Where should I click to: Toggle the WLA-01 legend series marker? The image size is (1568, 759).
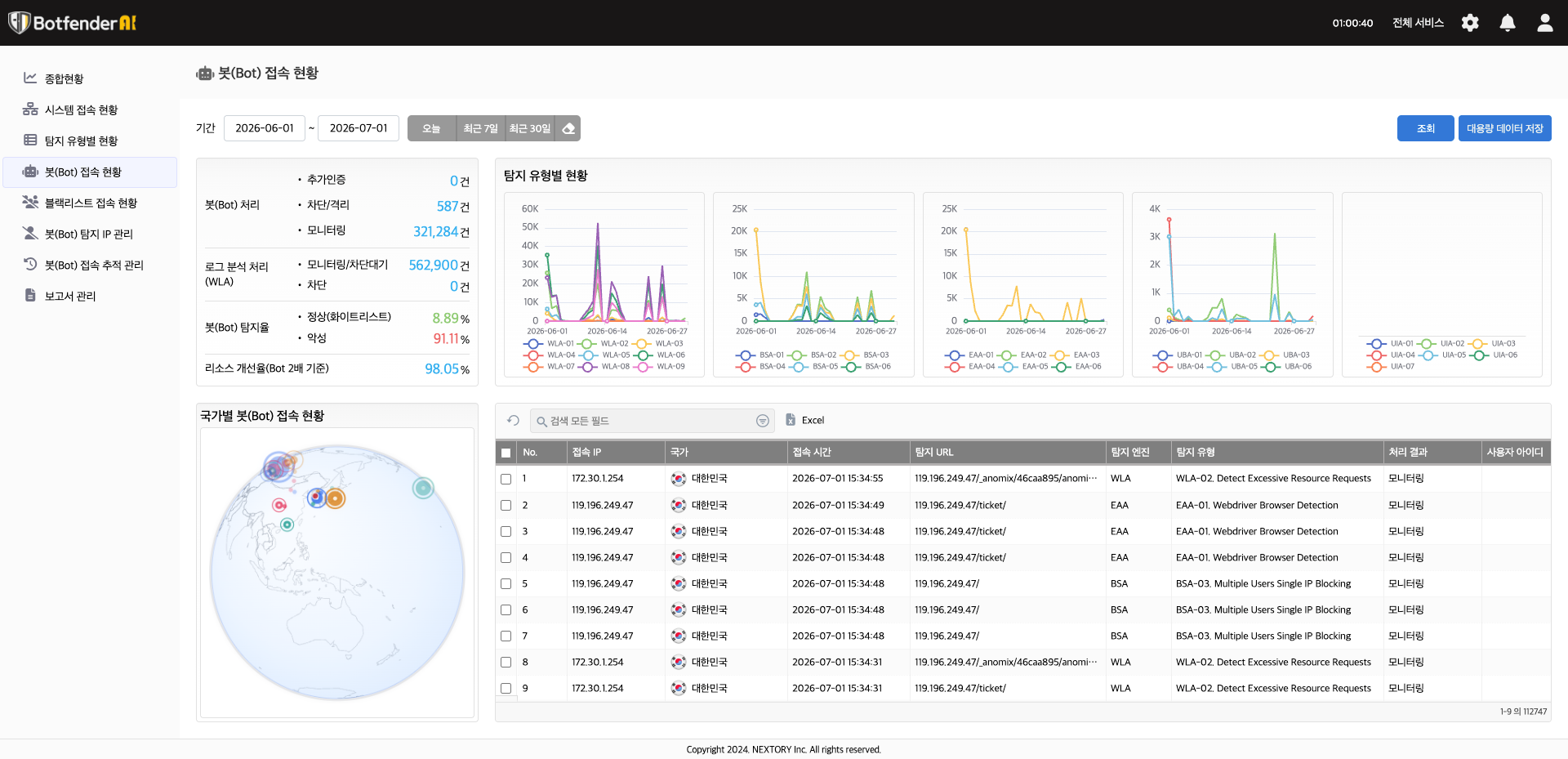(x=537, y=344)
